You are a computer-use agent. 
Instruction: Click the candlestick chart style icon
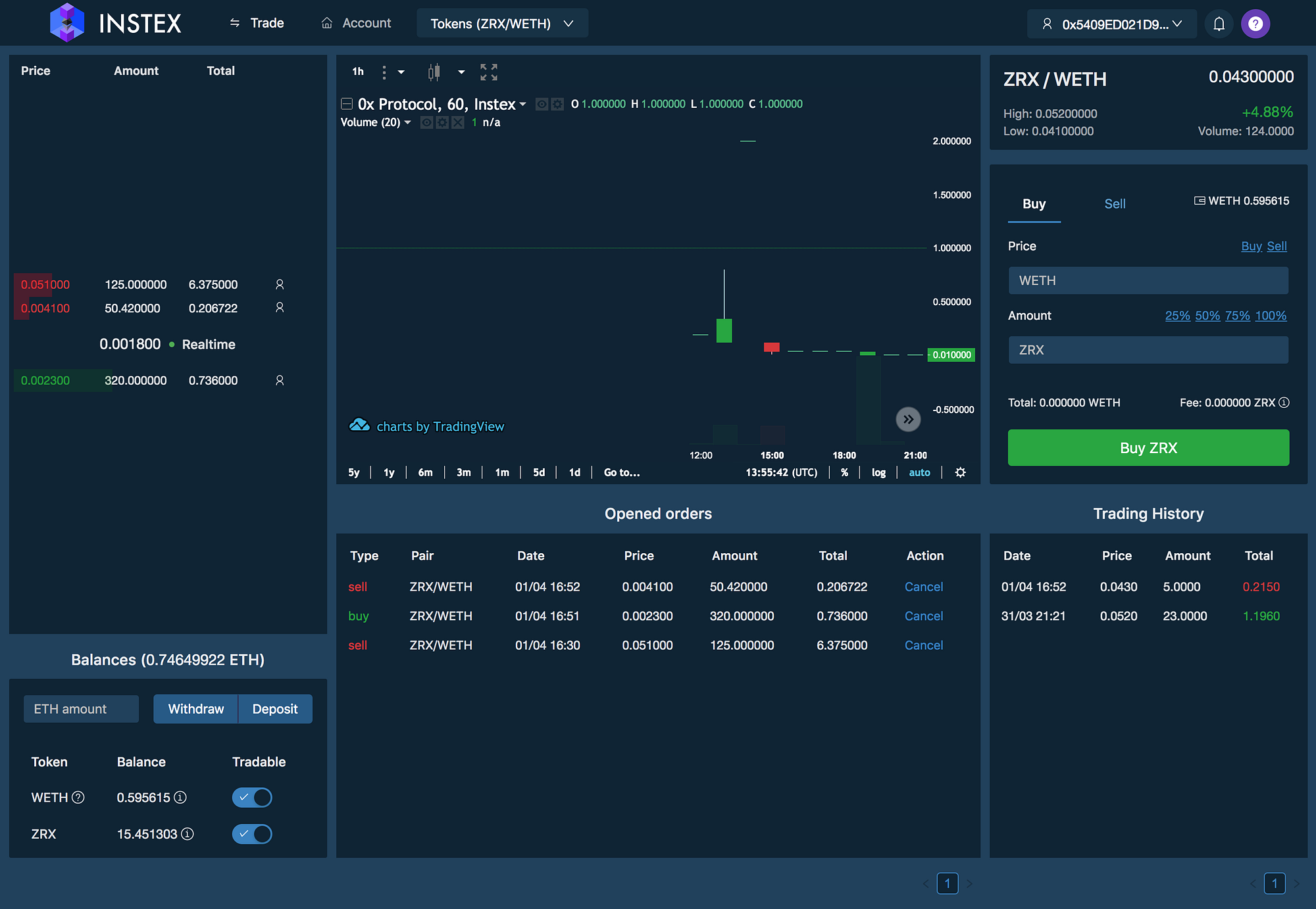[x=434, y=72]
